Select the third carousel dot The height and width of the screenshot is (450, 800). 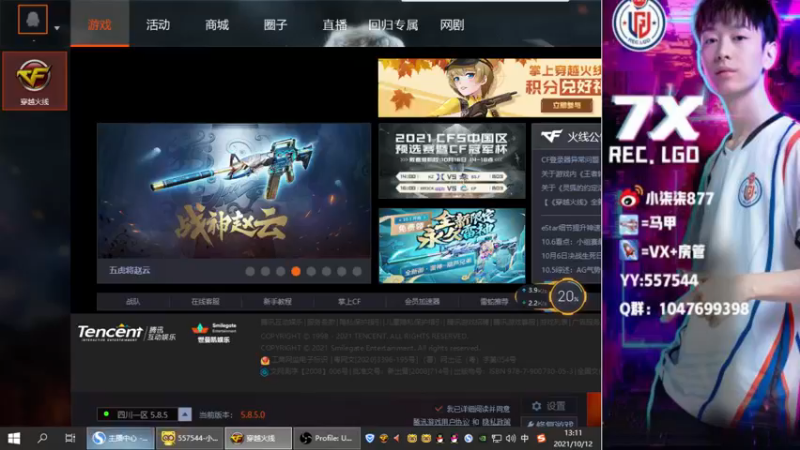(x=281, y=271)
